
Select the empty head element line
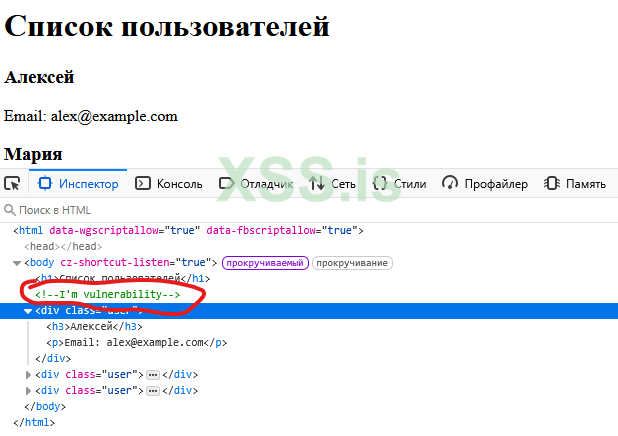63,247
